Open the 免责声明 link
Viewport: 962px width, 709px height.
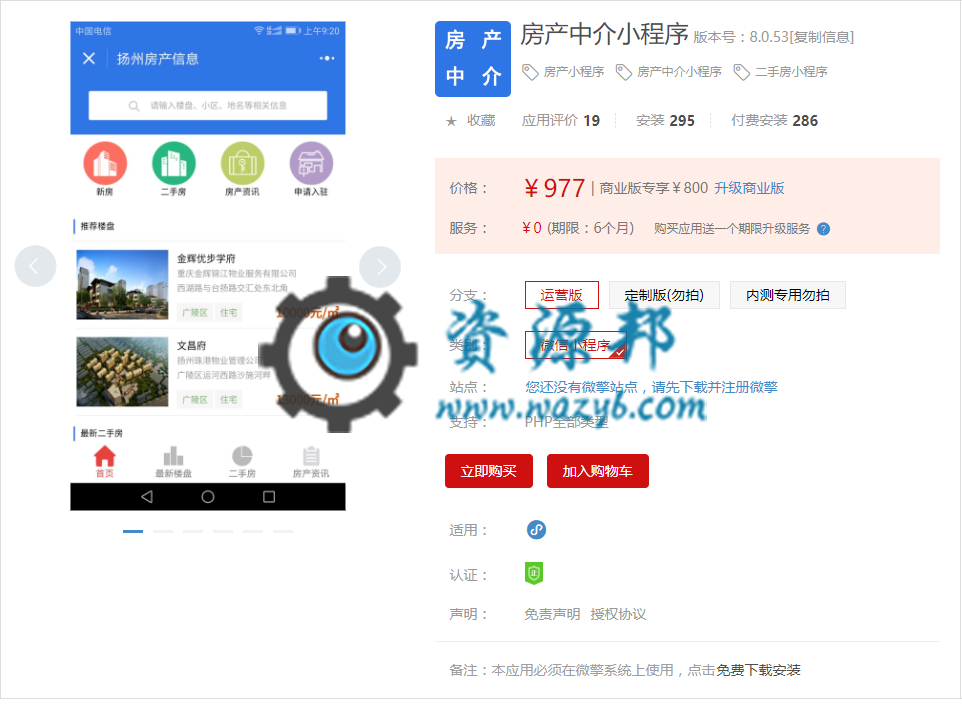pos(552,615)
